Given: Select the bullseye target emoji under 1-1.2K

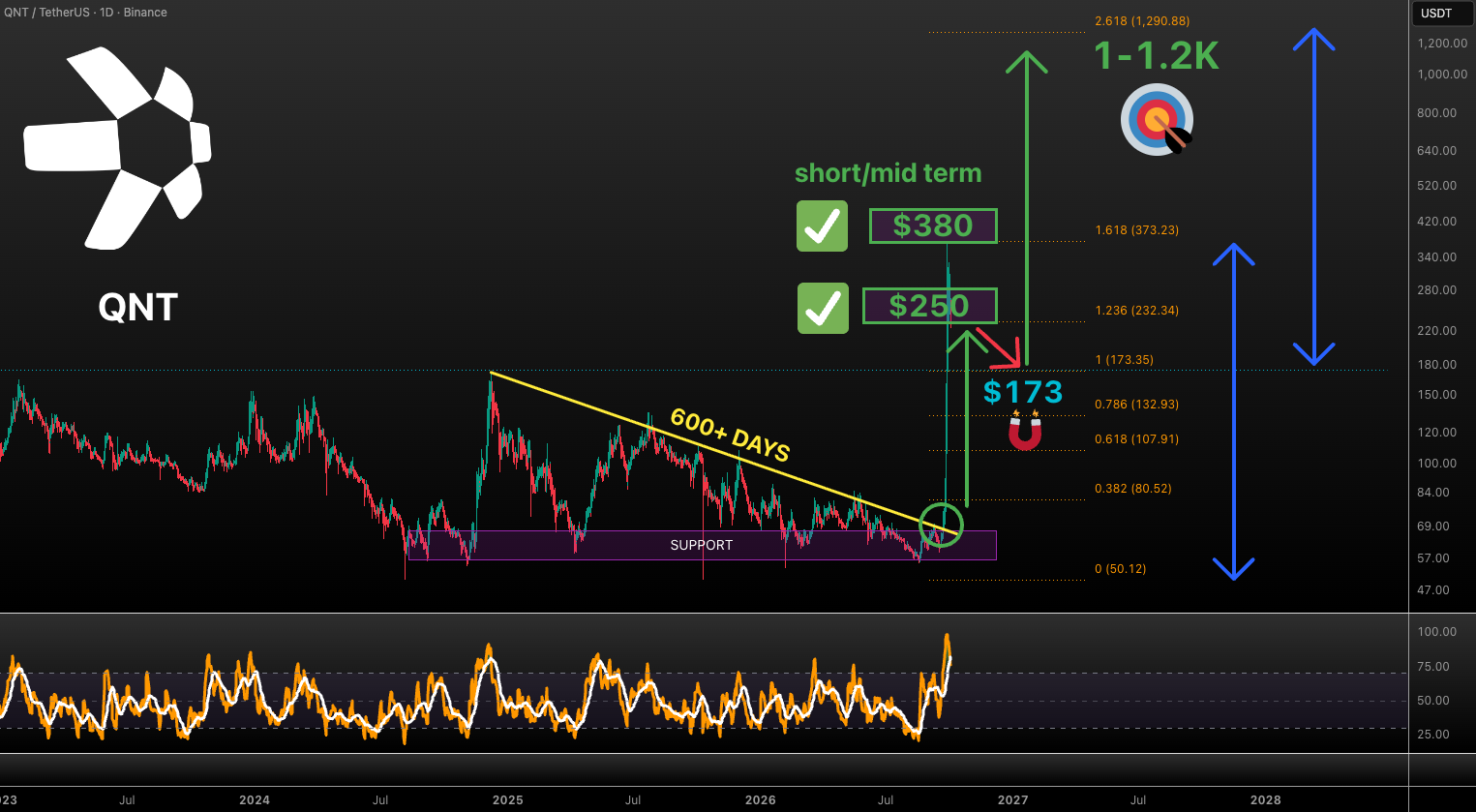Looking at the screenshot, I should coord(1158,120).
